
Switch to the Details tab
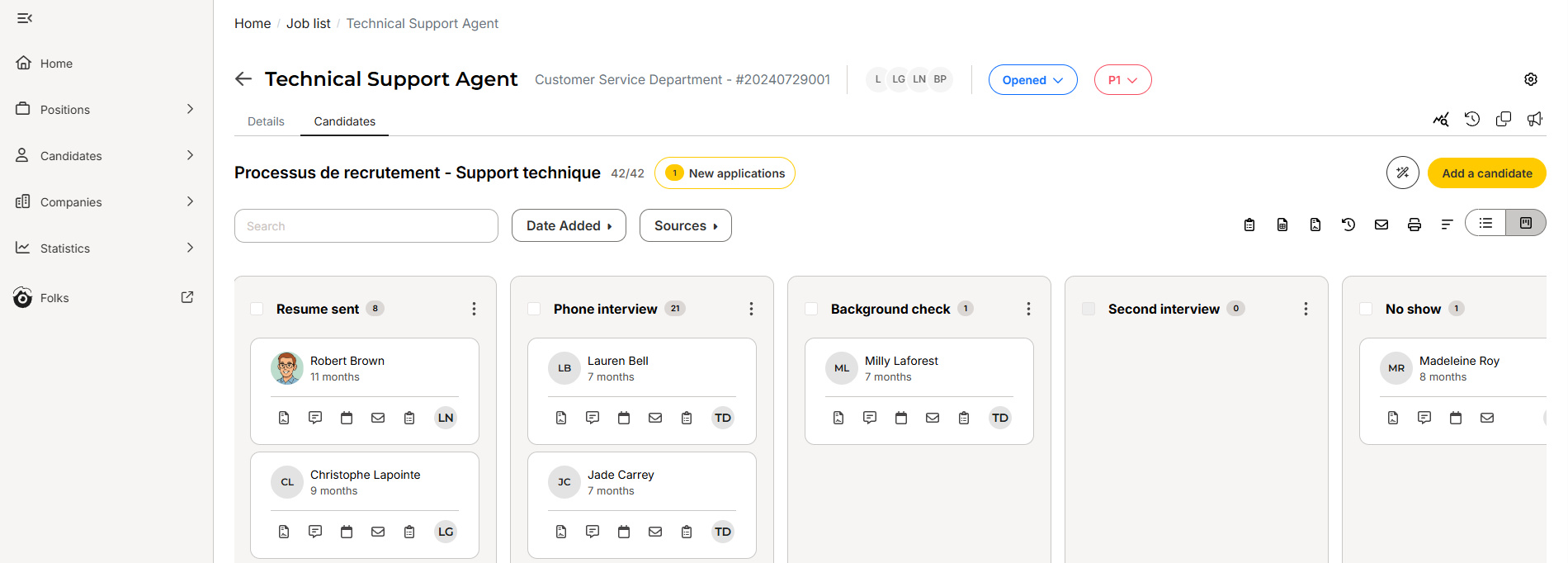(266, 121)
